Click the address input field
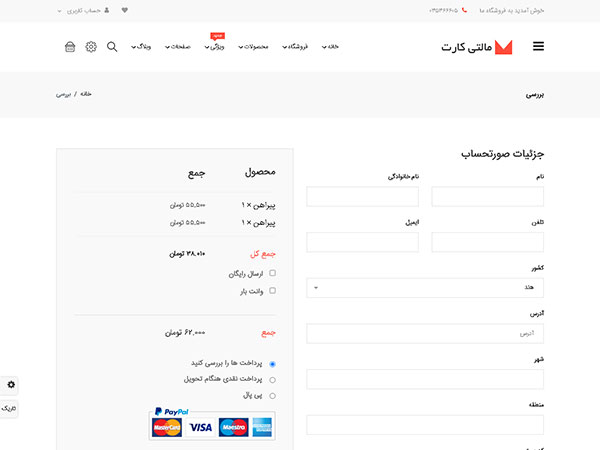The height and width of the screenshot is (450, 600). point(425,333)
